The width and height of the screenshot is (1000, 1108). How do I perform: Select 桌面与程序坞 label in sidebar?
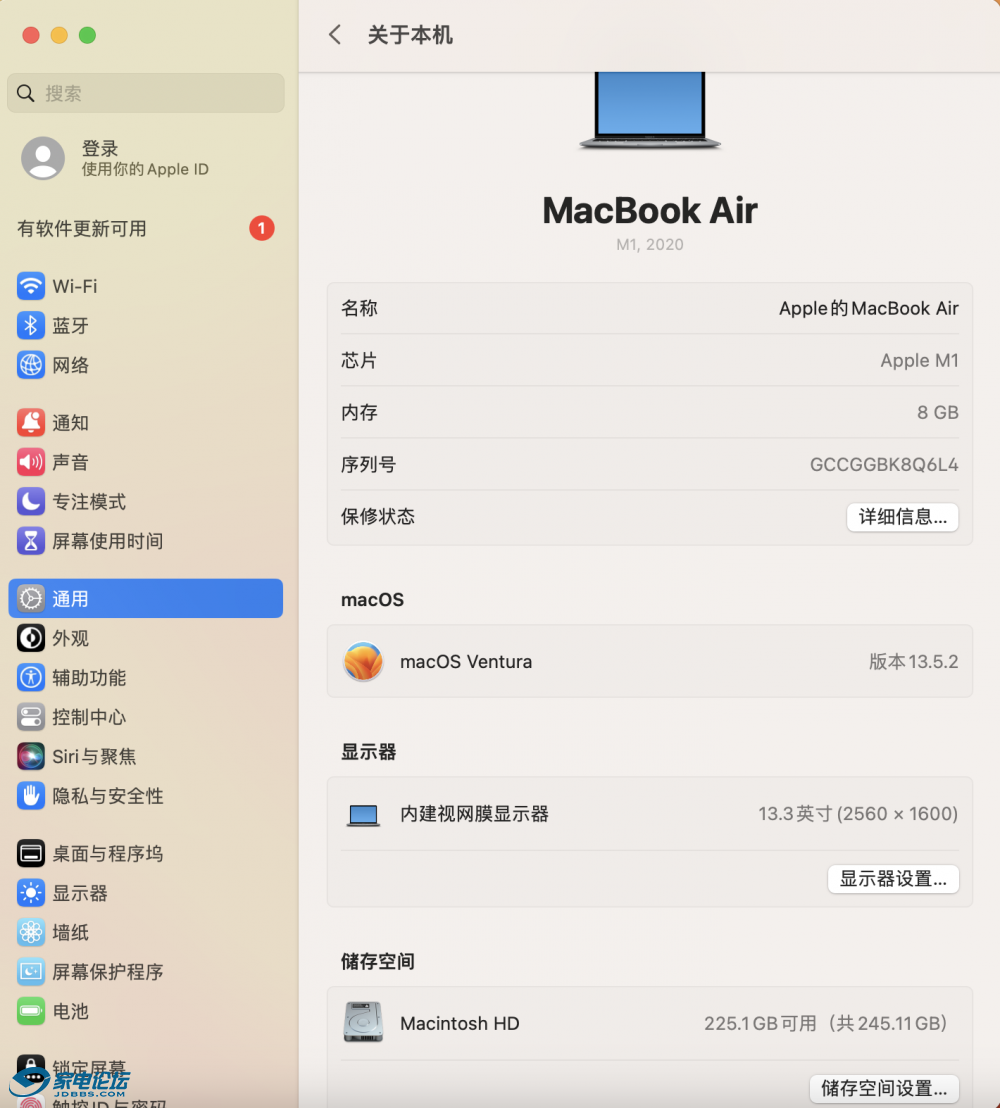click(x=107, y=854)
